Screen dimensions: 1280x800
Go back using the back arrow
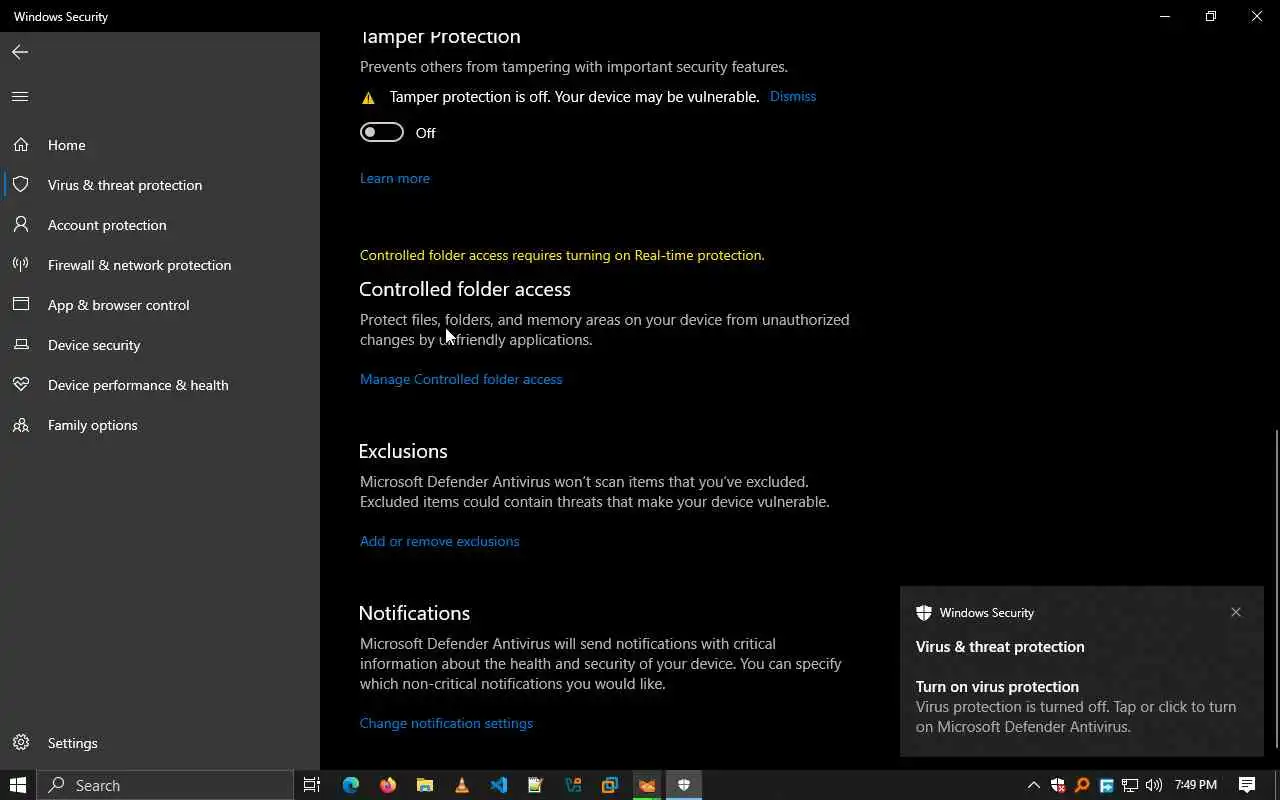(20, 52)
